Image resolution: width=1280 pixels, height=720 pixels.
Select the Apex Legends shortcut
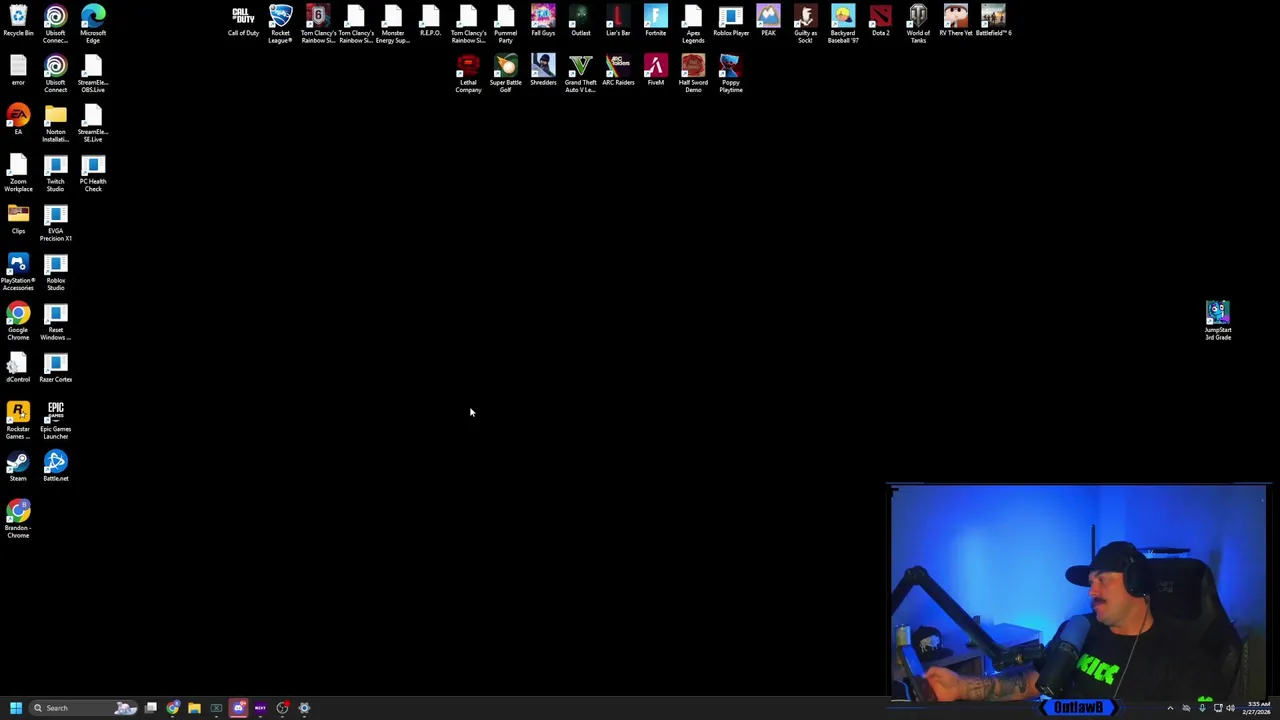coord(693,24)
